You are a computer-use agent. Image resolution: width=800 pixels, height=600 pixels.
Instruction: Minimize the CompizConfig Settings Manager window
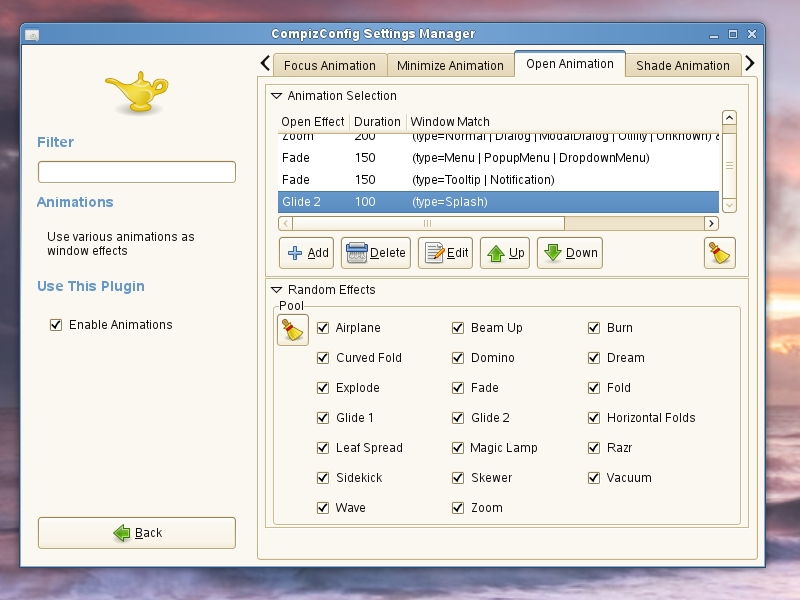coord(714,35)
